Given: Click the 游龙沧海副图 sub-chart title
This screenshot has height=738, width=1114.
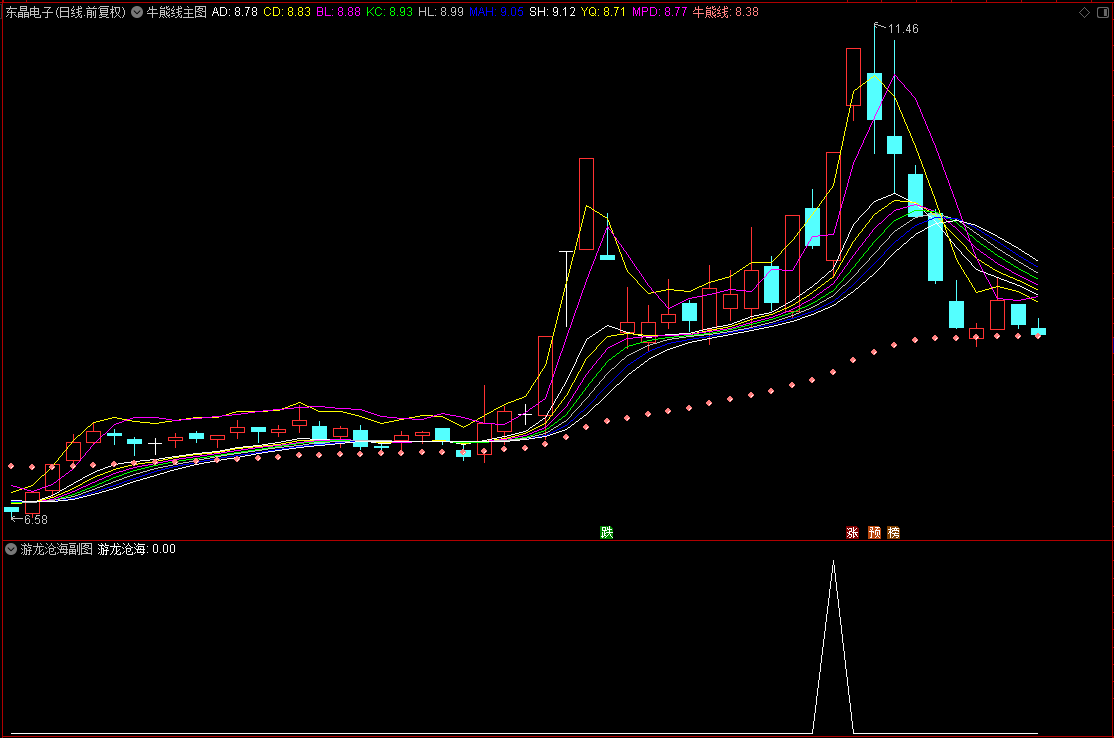Looking at the screenshot, I should click(57, 549).
